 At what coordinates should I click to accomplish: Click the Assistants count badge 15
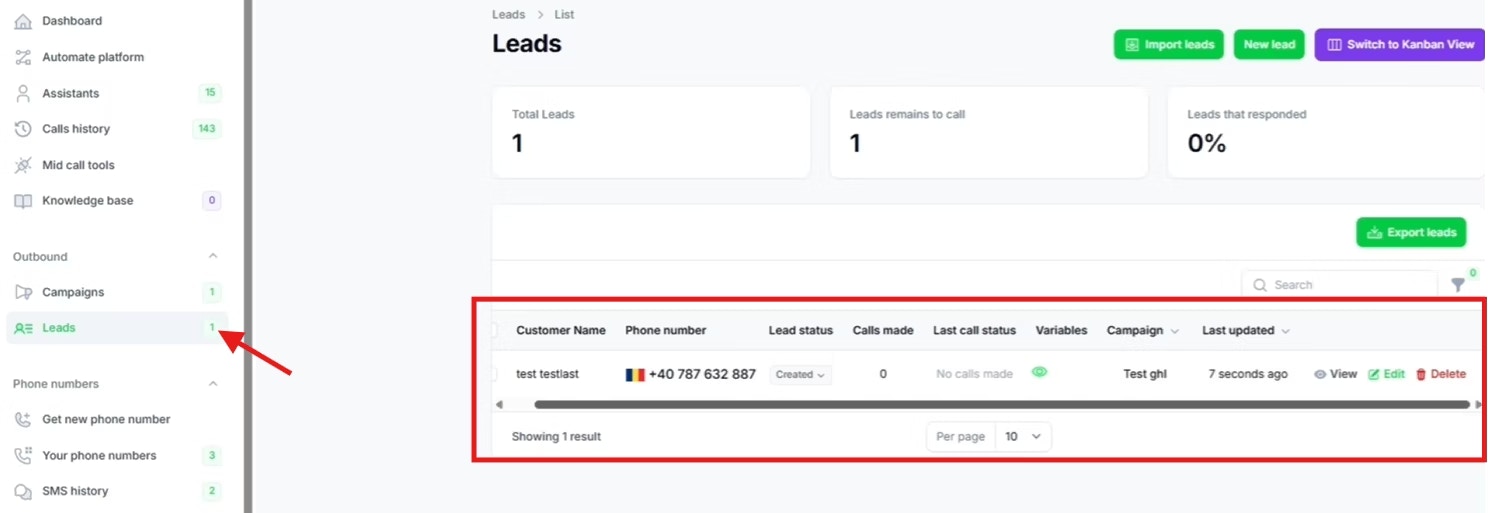click(x=210, y=93)
